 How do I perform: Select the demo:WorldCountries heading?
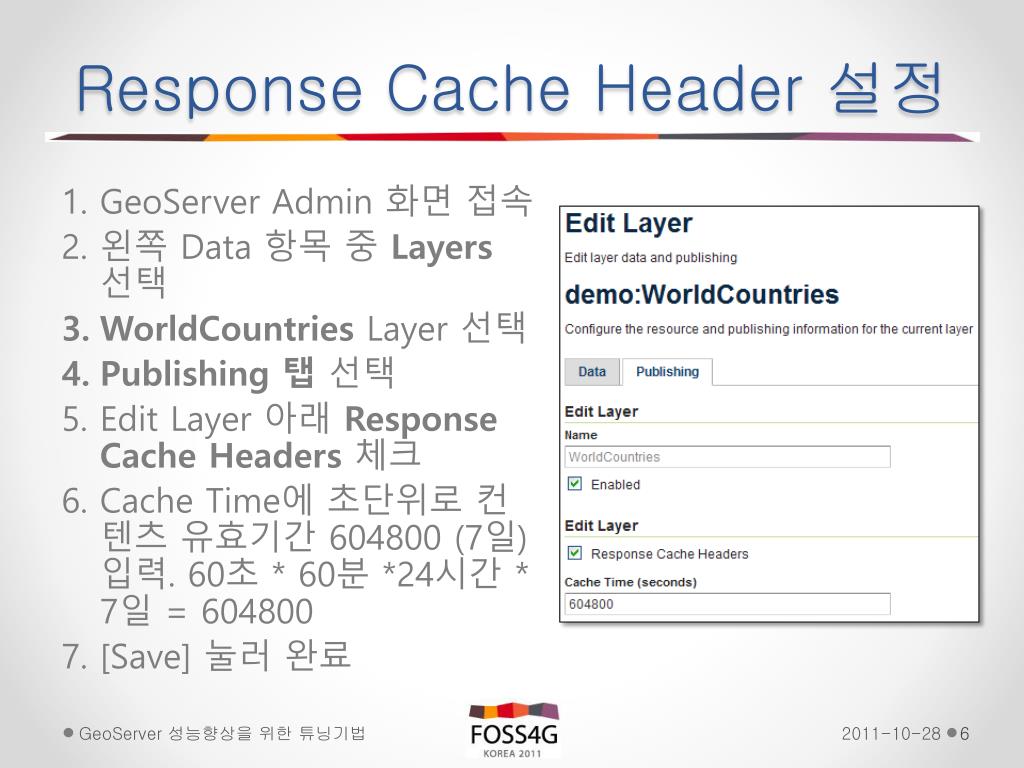click(701, 295)
